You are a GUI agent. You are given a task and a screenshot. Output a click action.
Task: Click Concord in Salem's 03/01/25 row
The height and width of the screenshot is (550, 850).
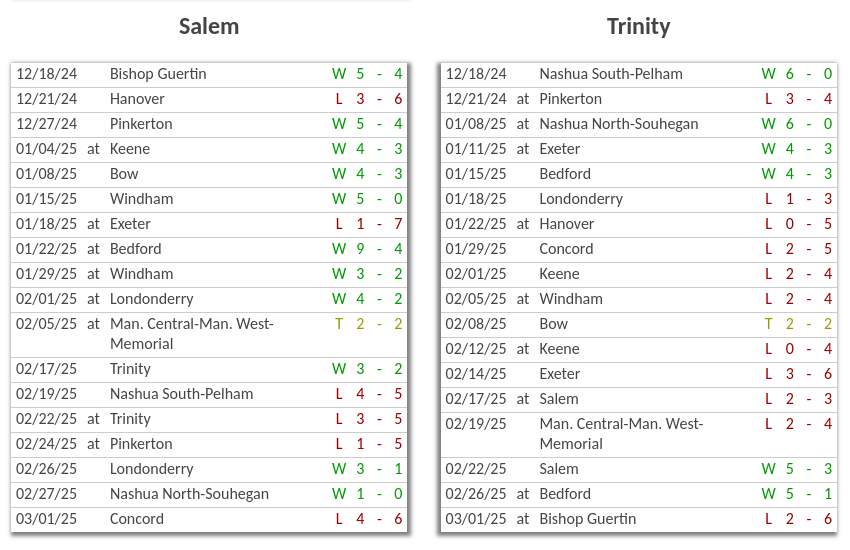(137, 519)
